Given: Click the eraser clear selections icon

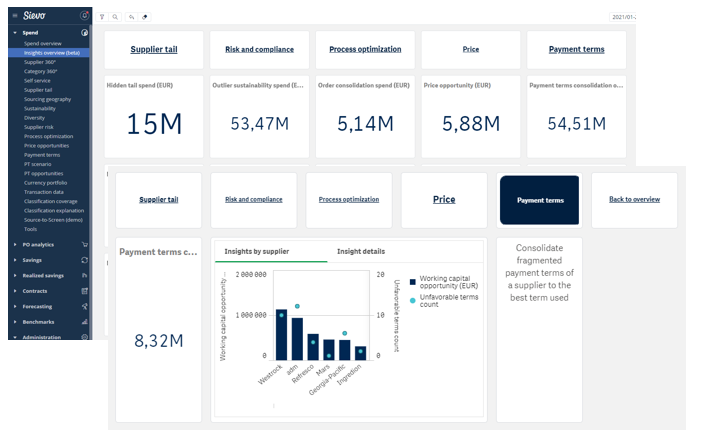Looking at the screenshot, I should click(145, 17).
